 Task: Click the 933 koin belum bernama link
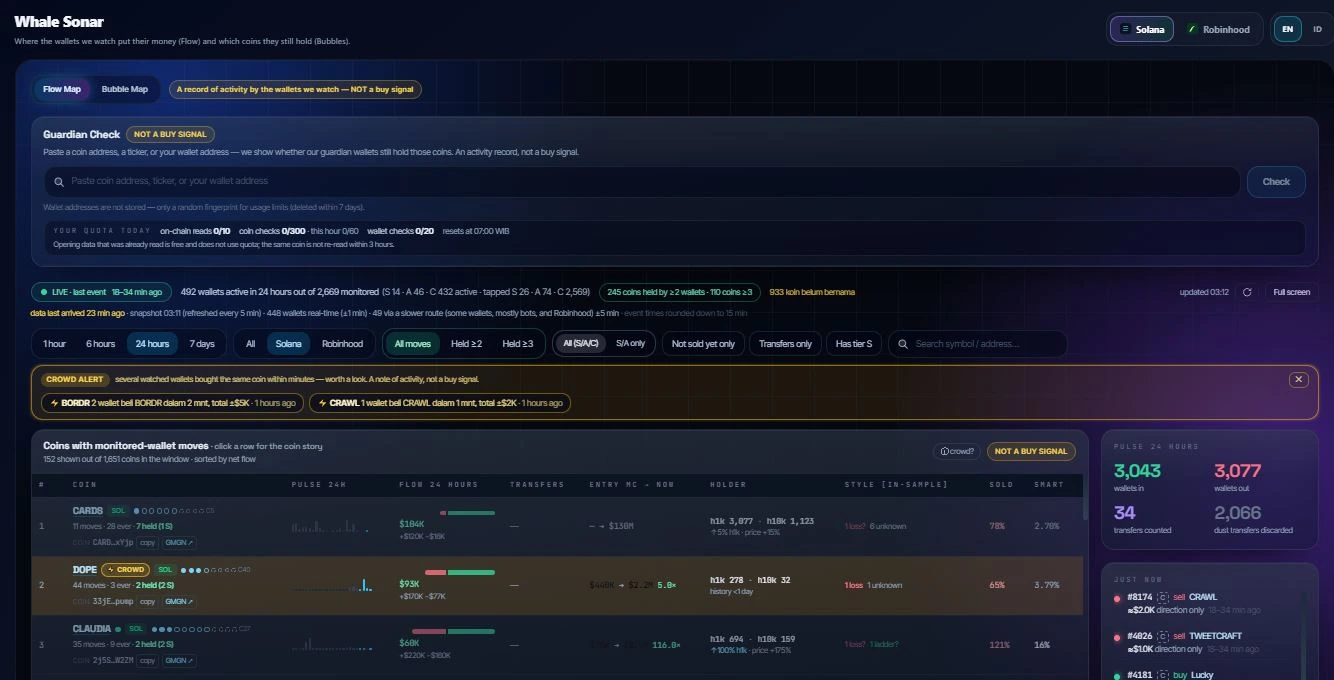point(812,292)
